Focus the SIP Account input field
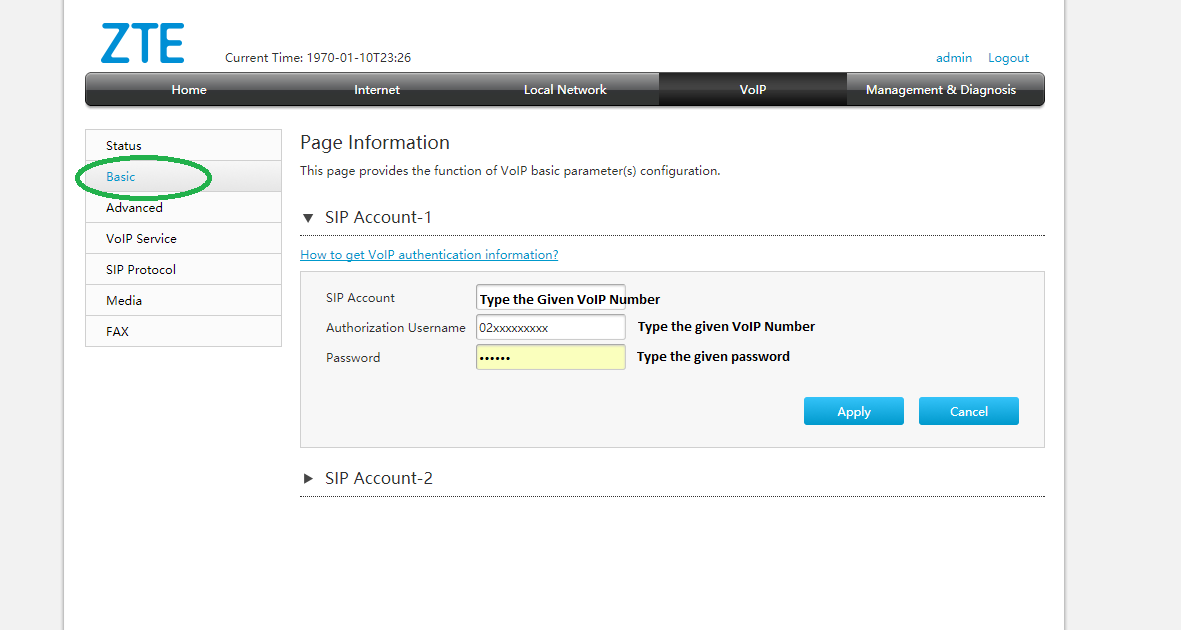 551,298
